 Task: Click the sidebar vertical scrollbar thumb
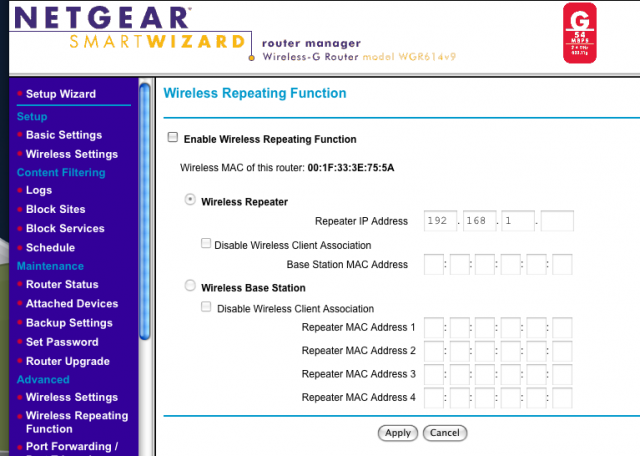pyautogui.click(x=144, y=211)
